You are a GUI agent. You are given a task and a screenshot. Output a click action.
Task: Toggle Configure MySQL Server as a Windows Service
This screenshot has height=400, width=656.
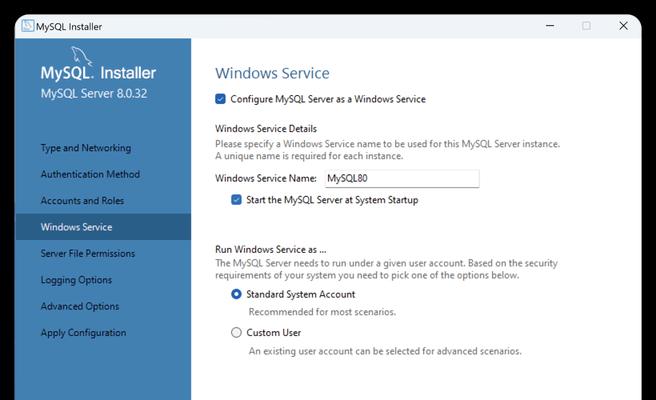(x=220, y=99)
